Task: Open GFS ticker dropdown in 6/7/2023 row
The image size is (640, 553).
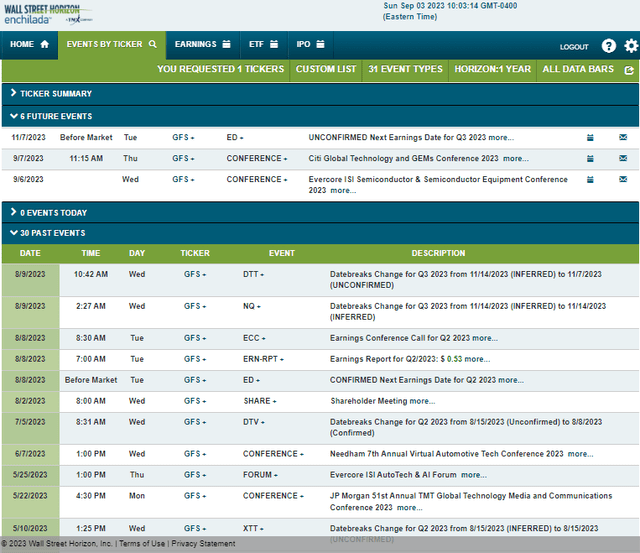Action: (195, 454)
